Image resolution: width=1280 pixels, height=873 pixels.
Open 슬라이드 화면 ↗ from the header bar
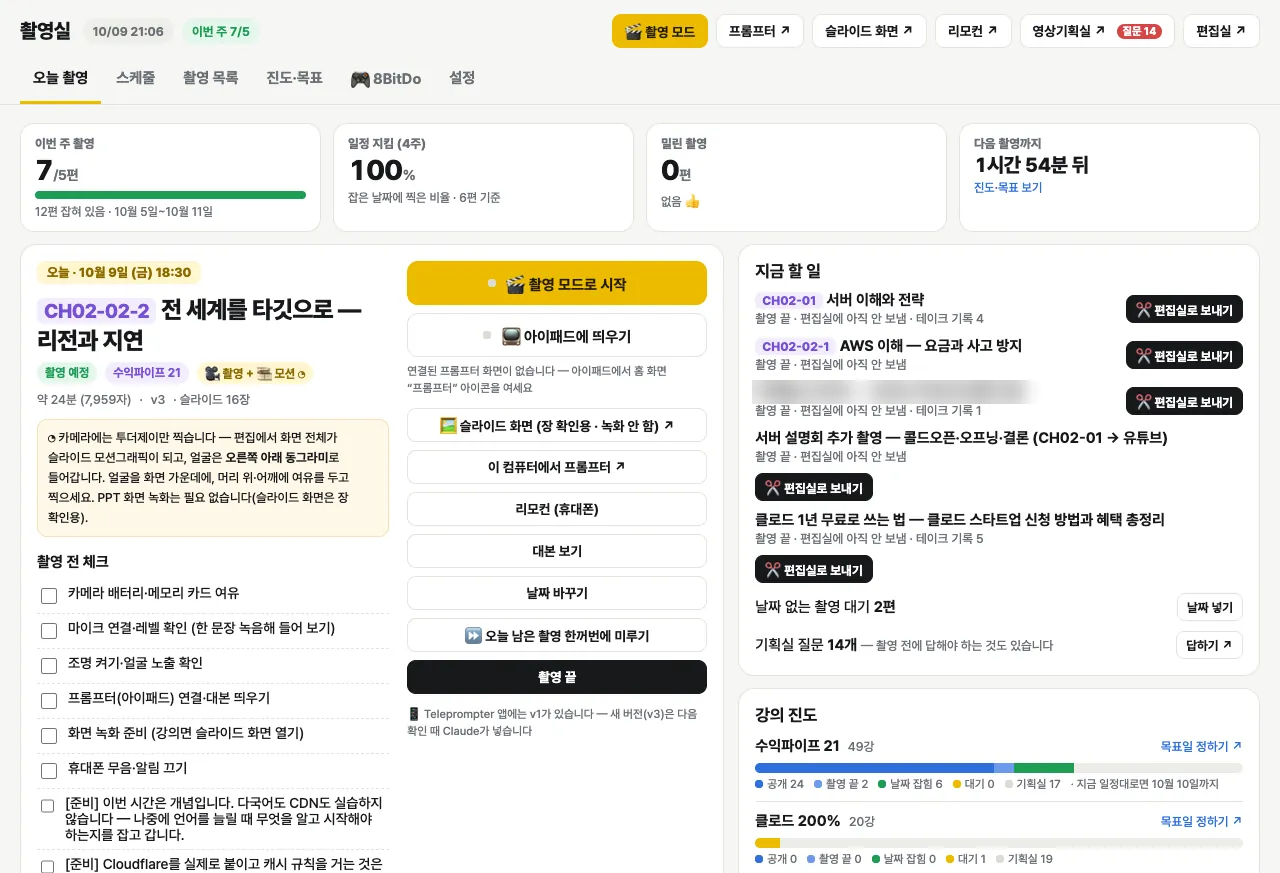click(869, 31)
